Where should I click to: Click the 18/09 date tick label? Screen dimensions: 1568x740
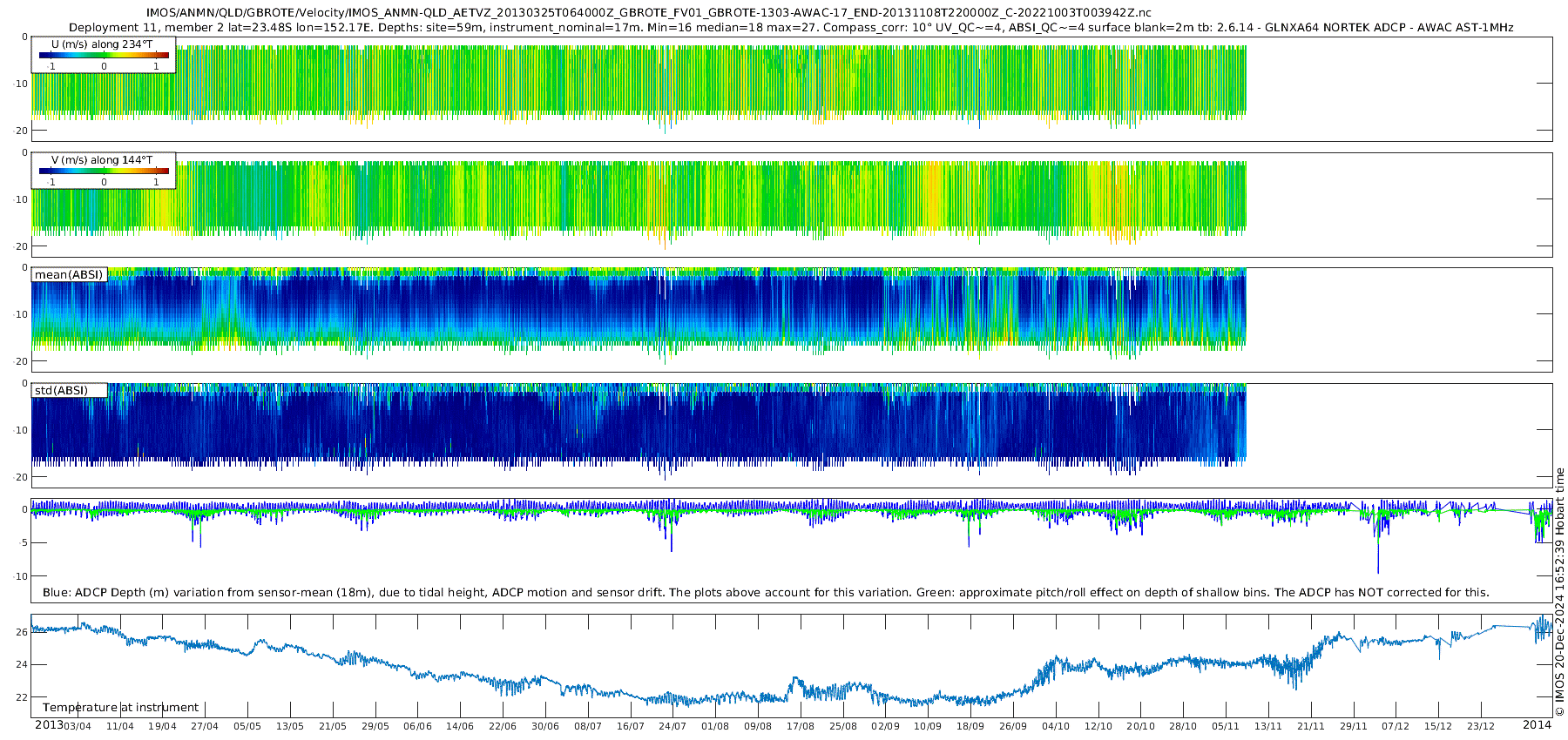970,726
